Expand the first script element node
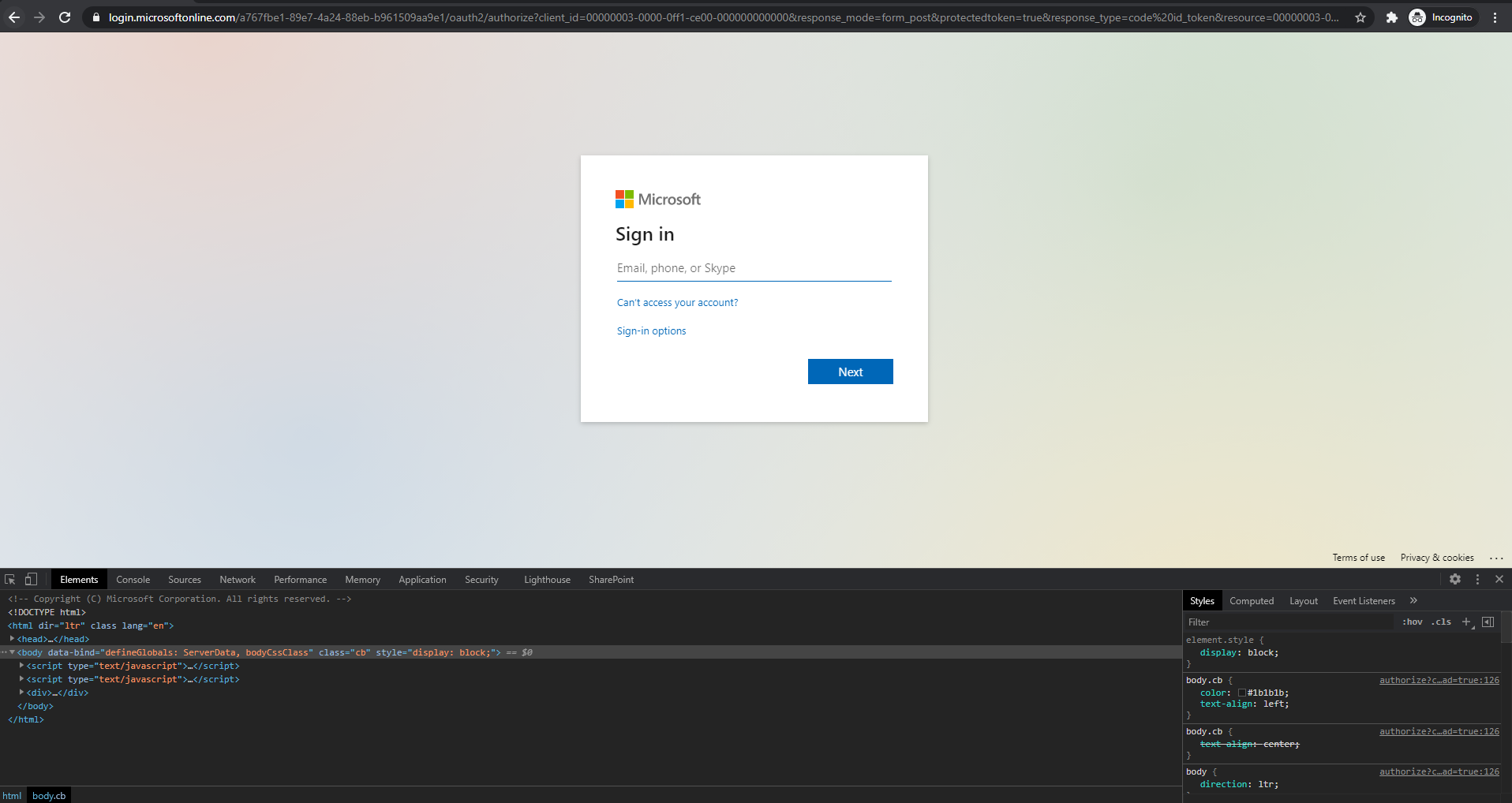Image resolution: width=1512 pixels, height=803 pixels. (x=21, y=665)
